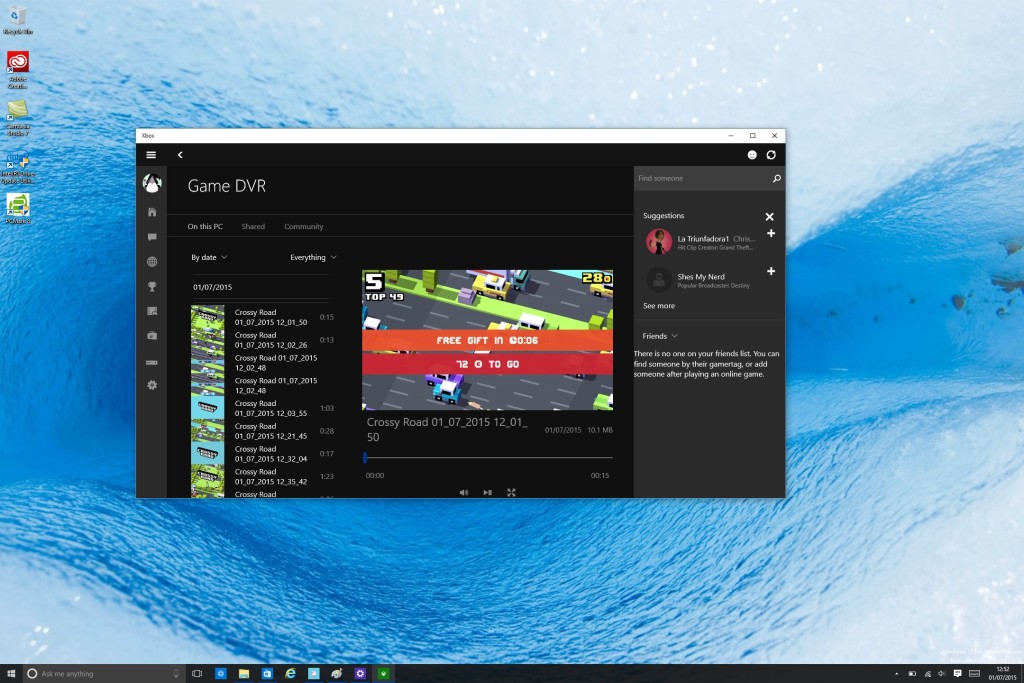Open Task View from the taskbar
This screenshot has width=1024, height=683.
197,673
